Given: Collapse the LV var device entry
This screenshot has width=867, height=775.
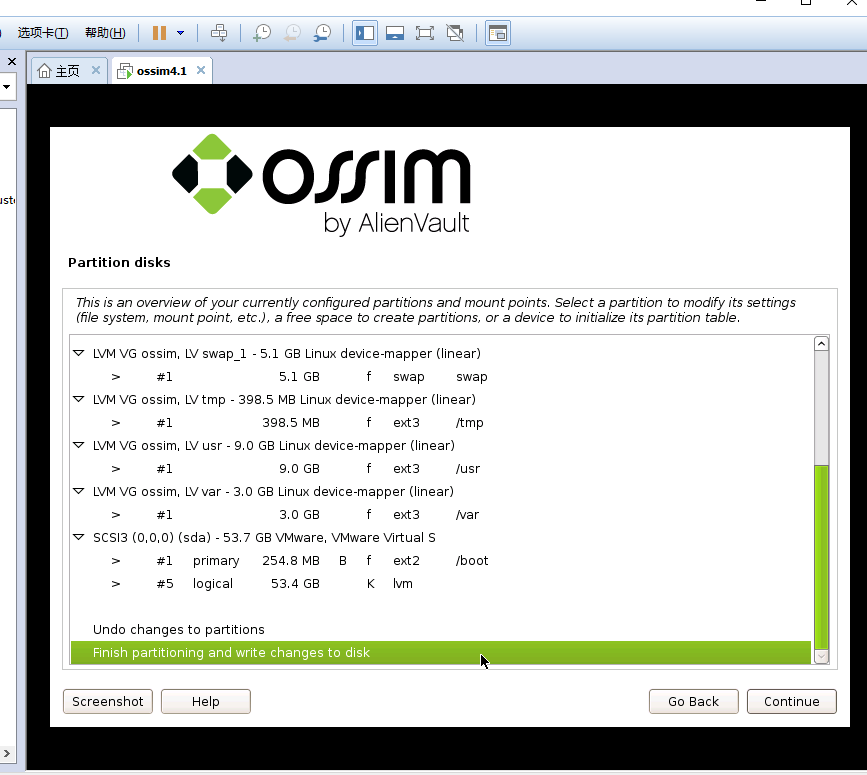Looking at the screenshot, I should click(x=79, y=491).
